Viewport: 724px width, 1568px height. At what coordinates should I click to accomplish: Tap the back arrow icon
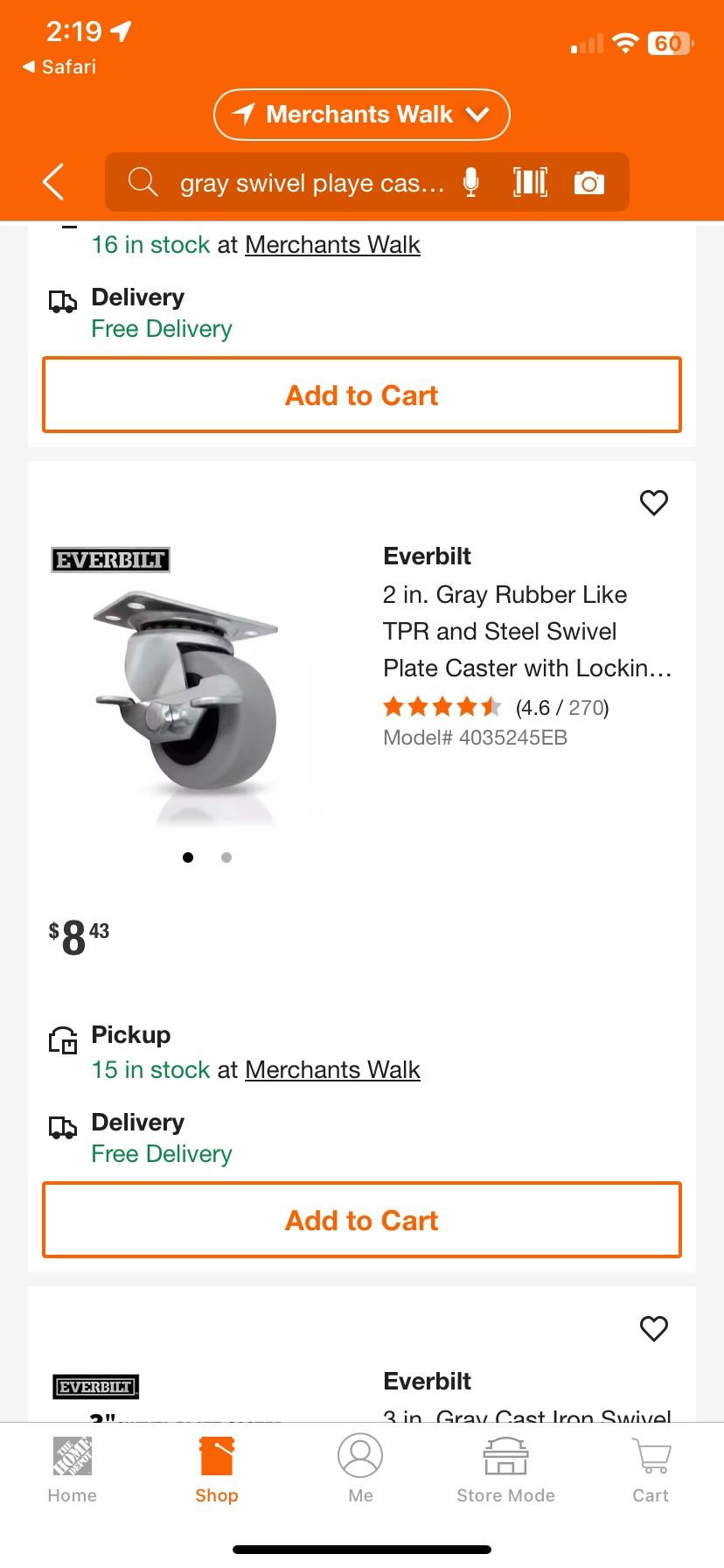[x=54, y=182]
